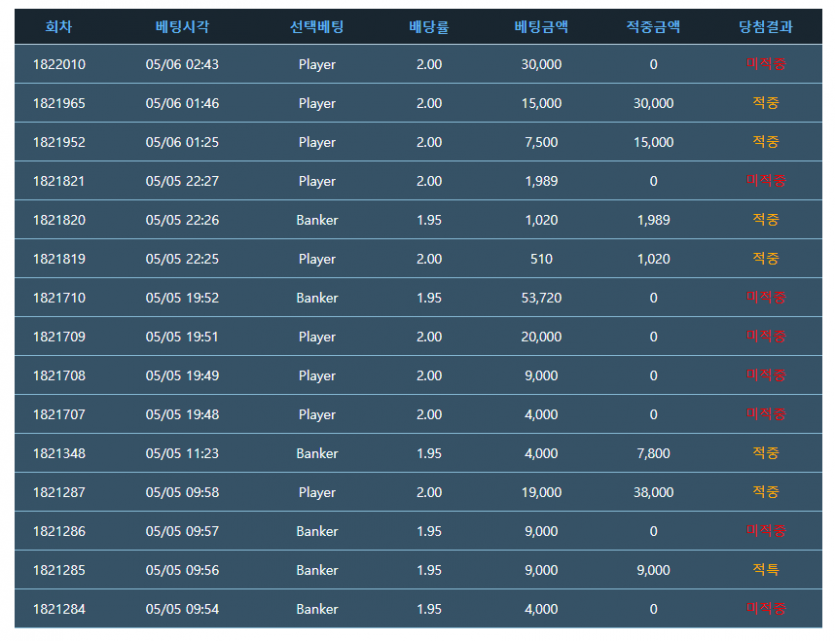Click the 회차 column header

[x=59, y=27]
